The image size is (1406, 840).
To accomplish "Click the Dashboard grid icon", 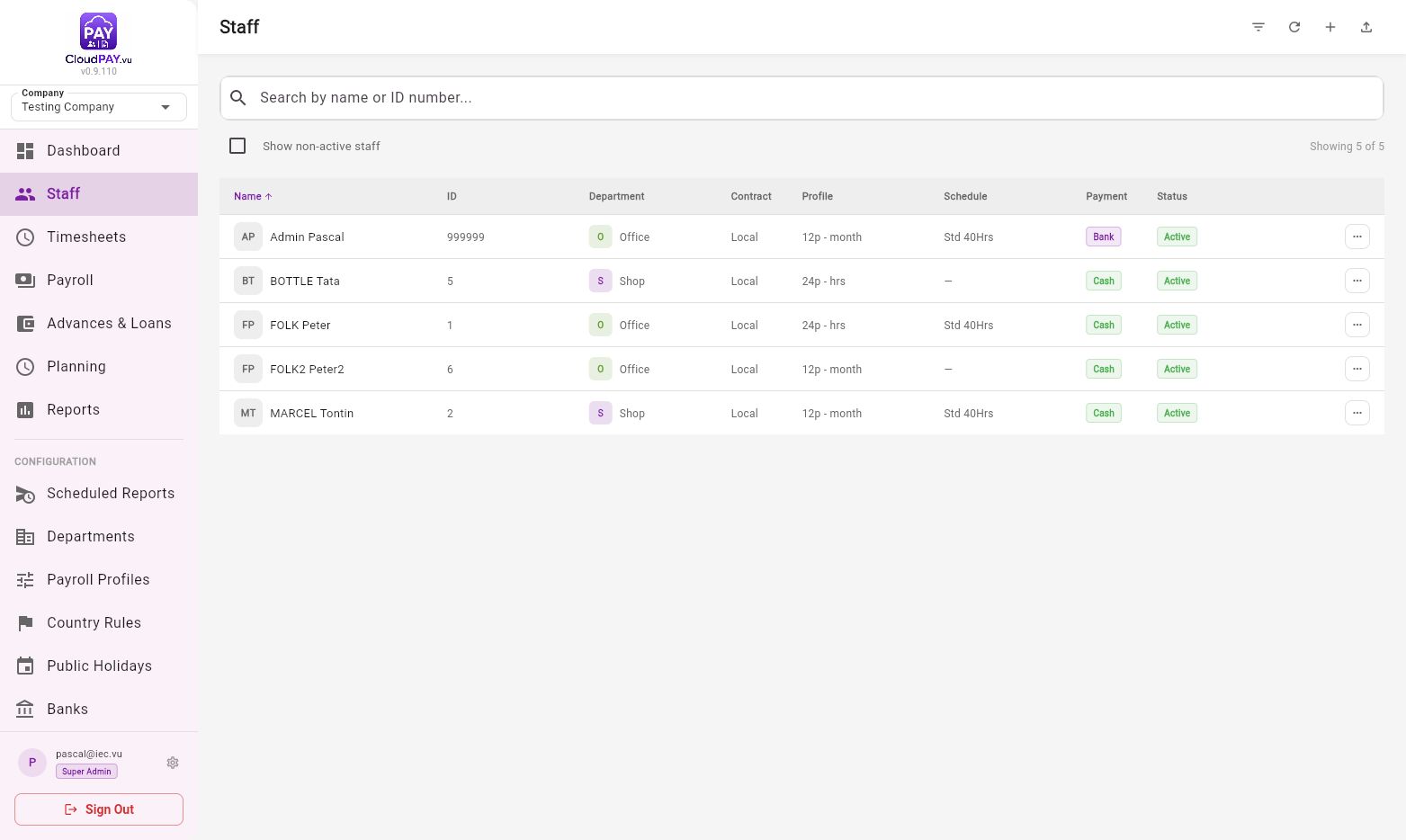I will pos(25,151).
